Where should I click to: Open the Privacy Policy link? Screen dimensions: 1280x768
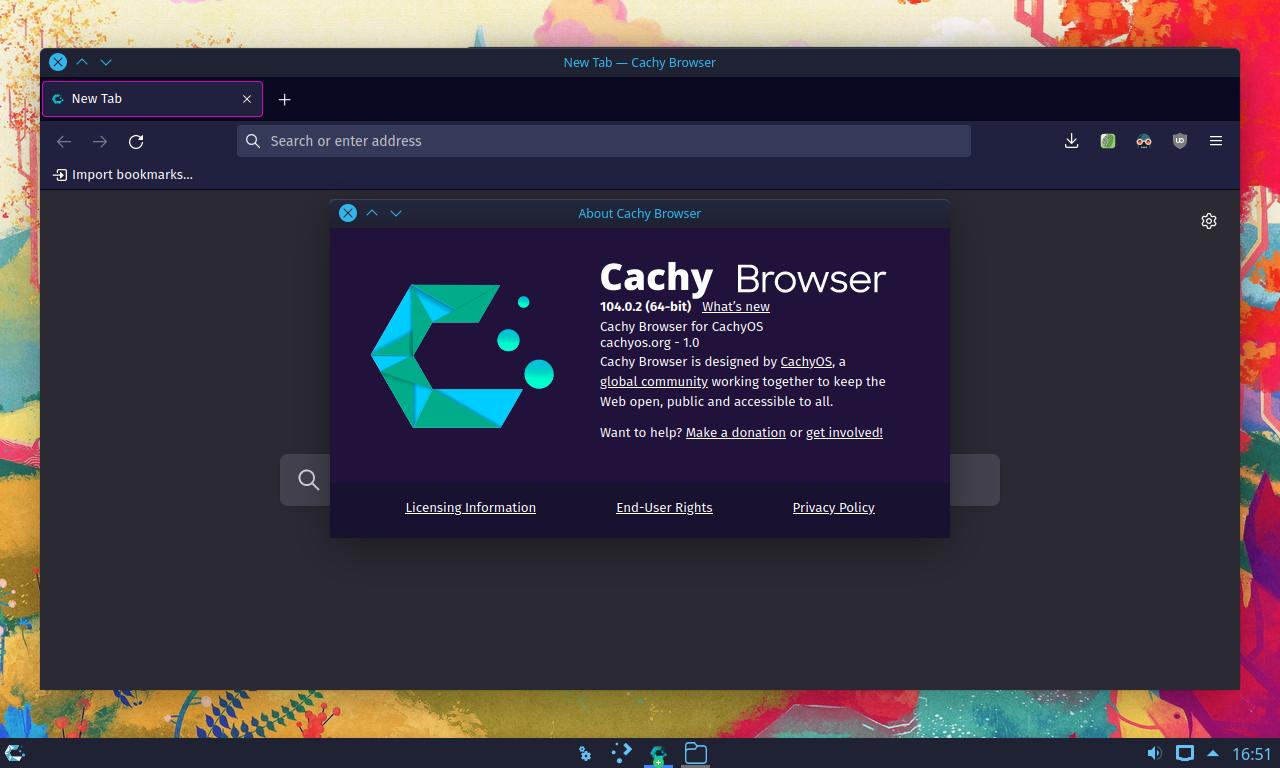[x=833, y=508]
